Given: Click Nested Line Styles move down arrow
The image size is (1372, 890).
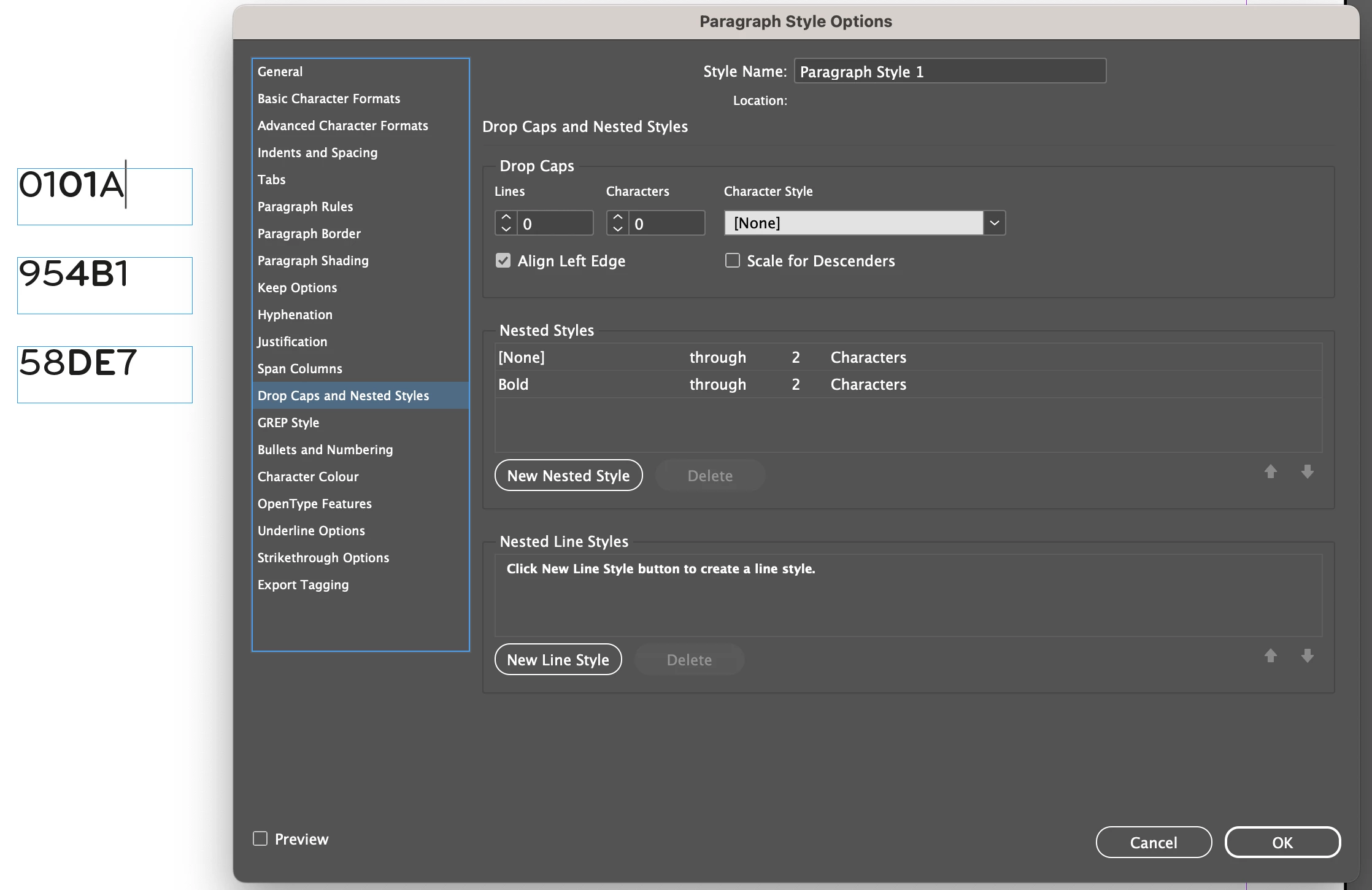Looking at the screenshot, I should point(1307,656).
